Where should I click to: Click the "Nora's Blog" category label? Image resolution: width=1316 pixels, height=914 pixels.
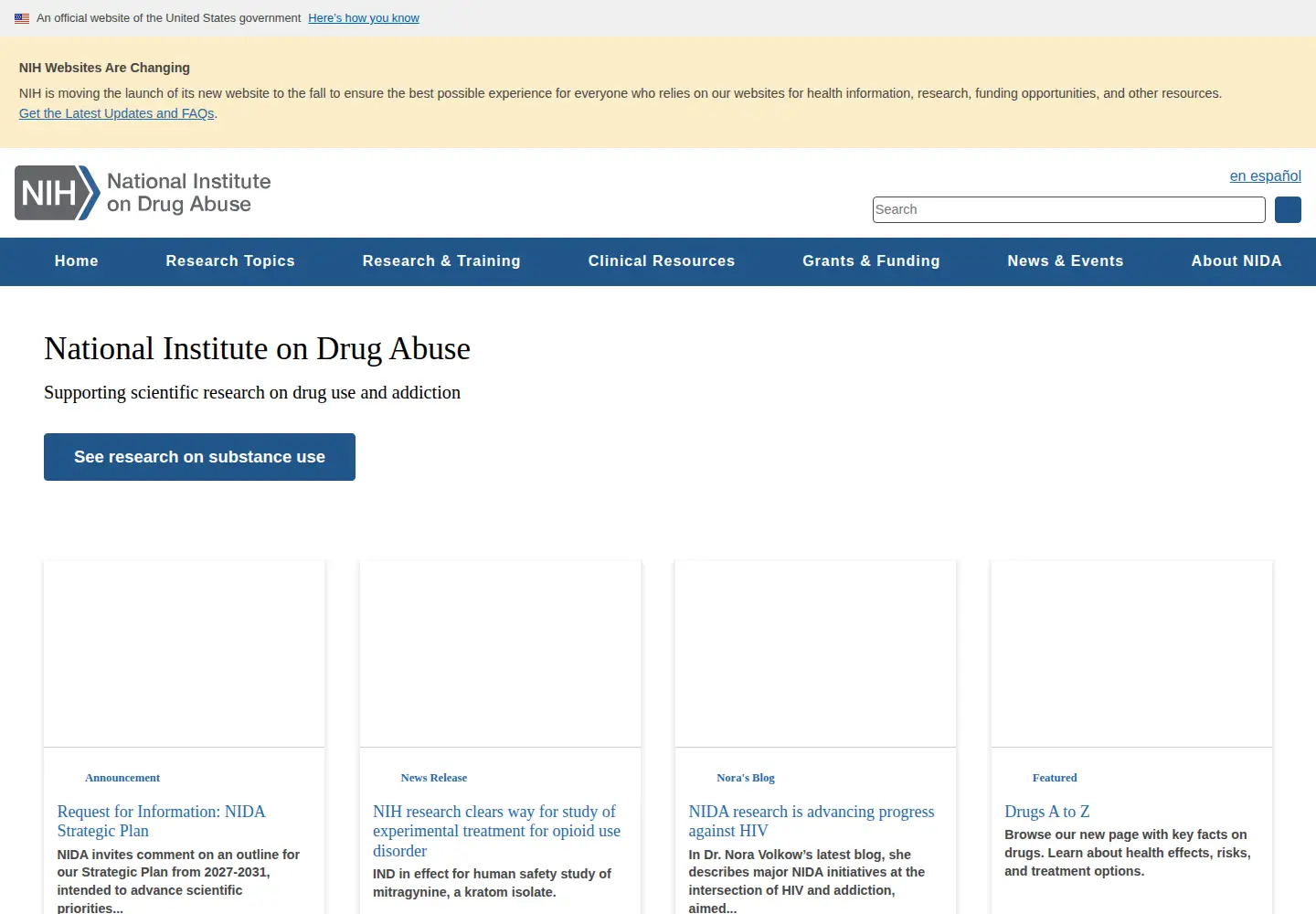pos(746,778)
